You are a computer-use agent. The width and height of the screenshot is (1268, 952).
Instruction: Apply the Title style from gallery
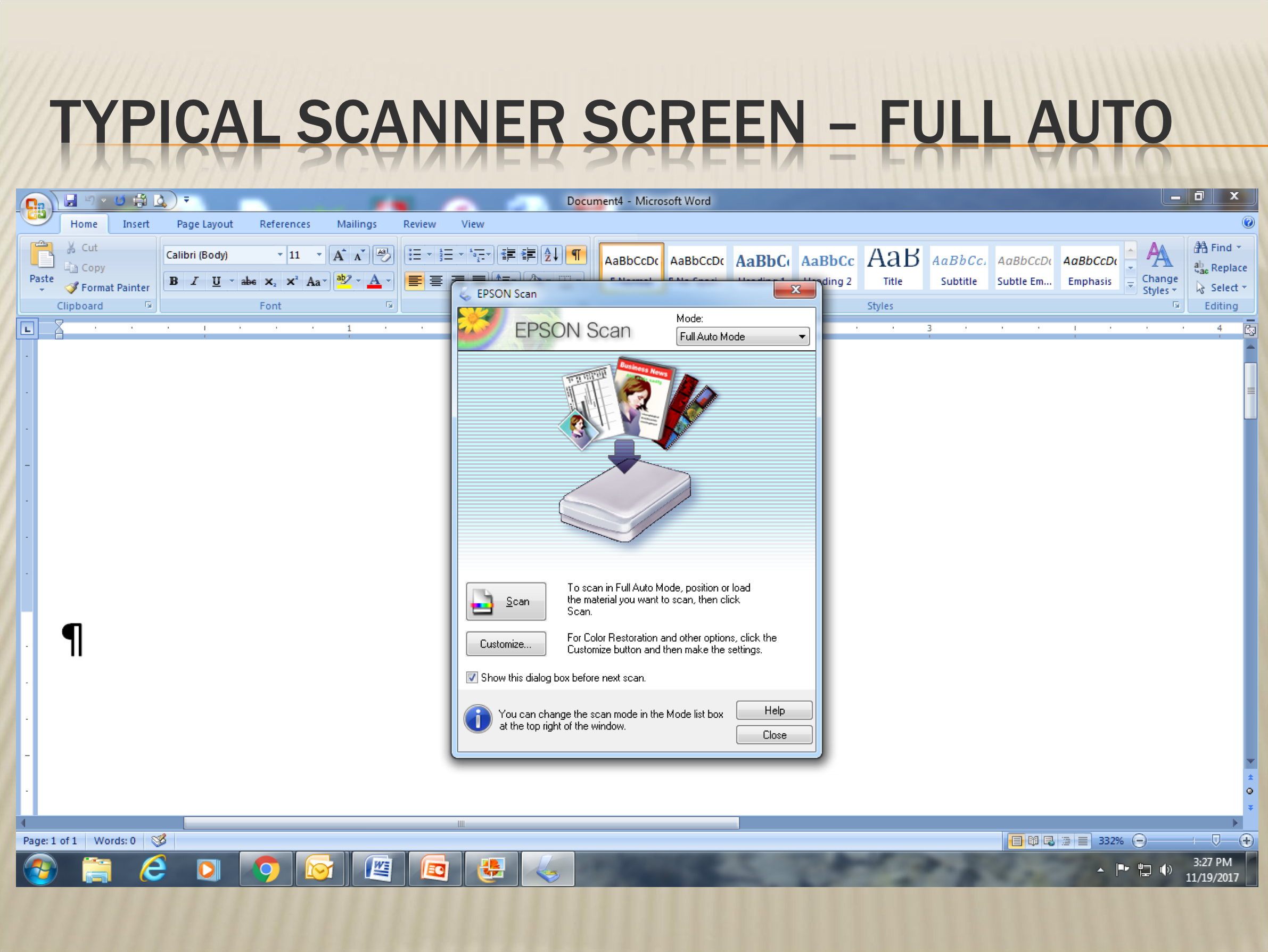[893, 267]
